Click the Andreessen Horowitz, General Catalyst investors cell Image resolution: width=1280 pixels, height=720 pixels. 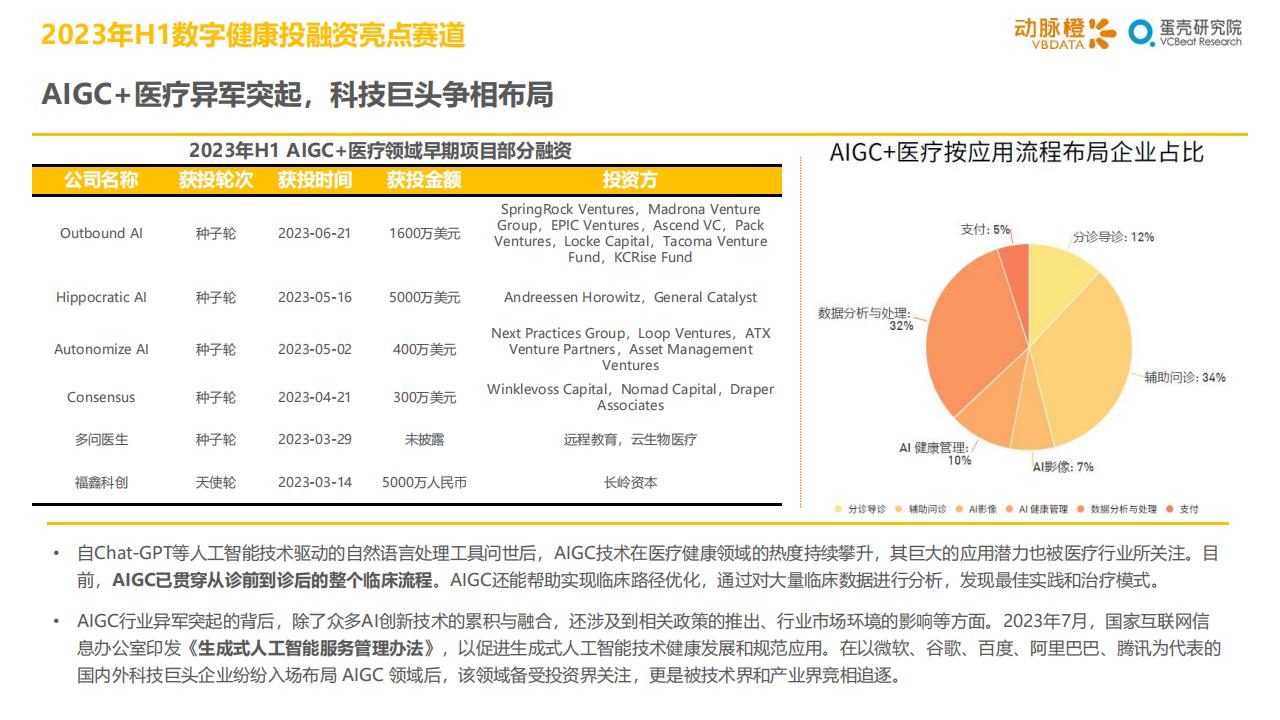pyautogui.click(x=630, y=297)
